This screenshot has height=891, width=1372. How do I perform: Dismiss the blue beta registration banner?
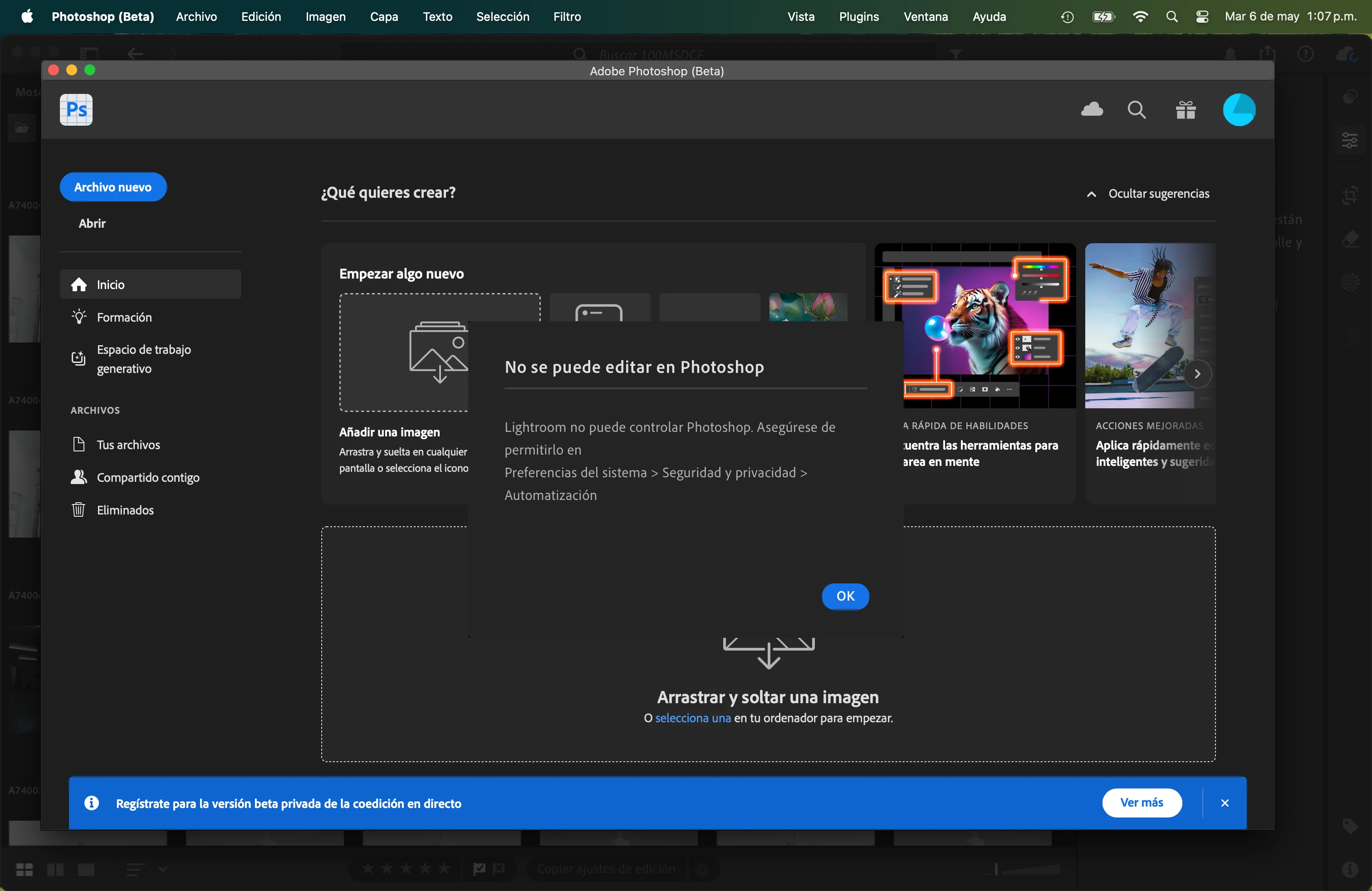(1225, 803)
